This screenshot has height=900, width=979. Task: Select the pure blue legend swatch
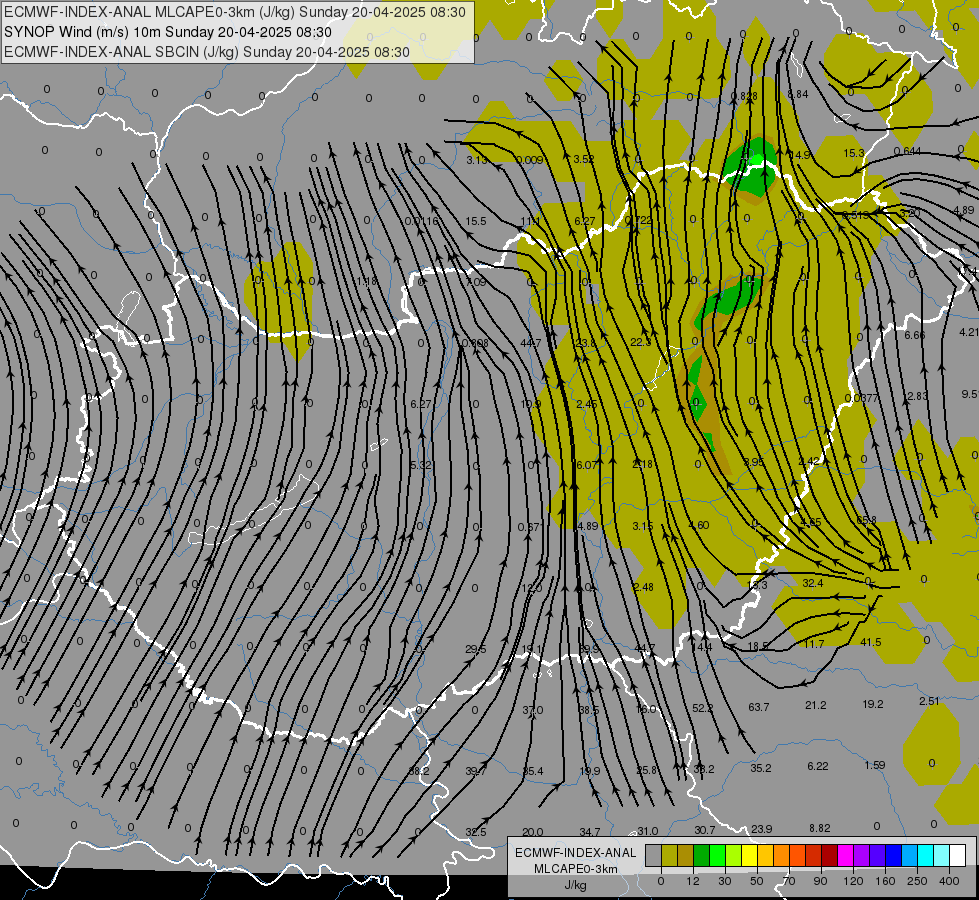(x=894, y=856)
